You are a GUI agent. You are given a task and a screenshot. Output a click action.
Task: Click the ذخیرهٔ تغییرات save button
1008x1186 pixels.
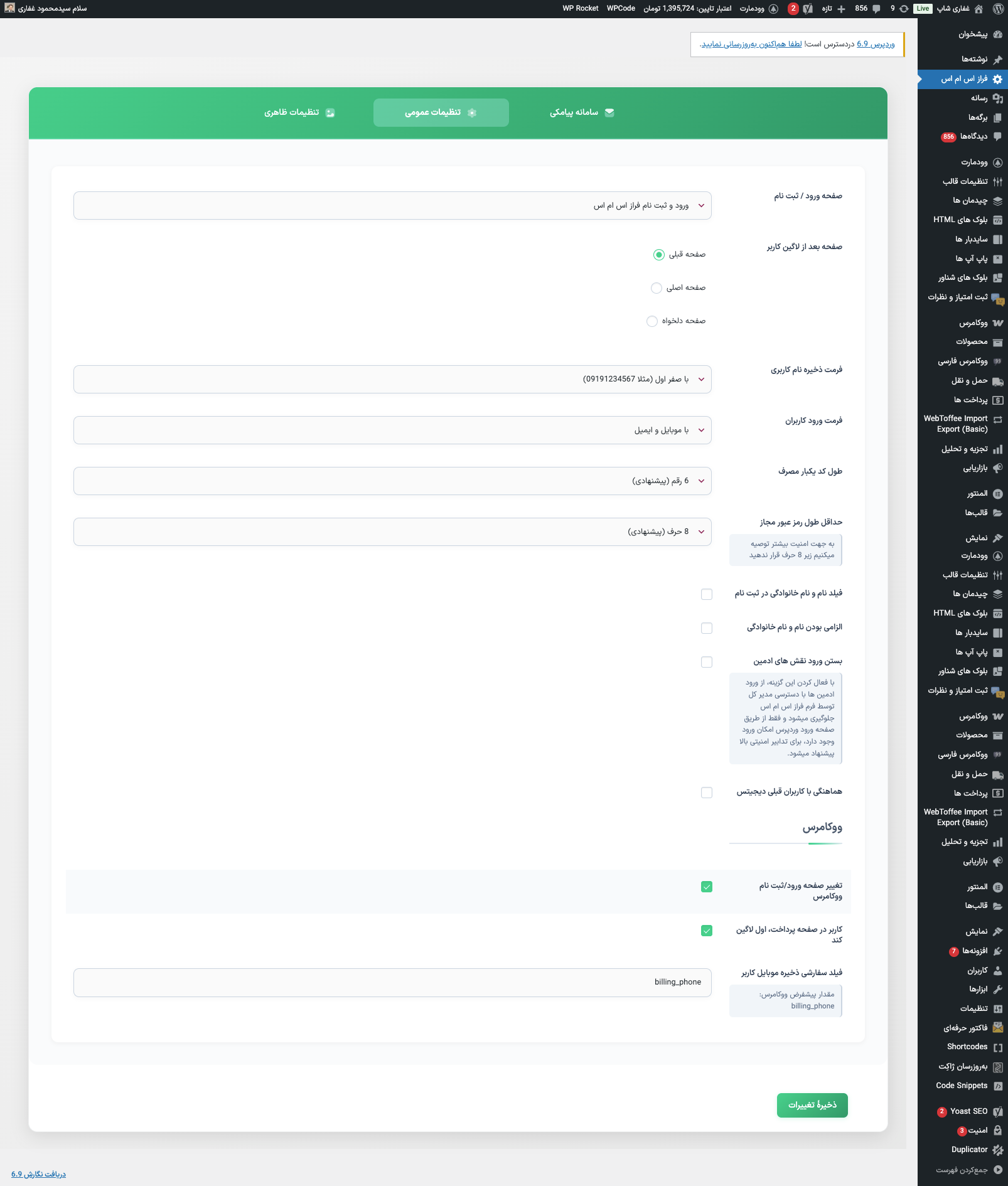coord(812,1105)
